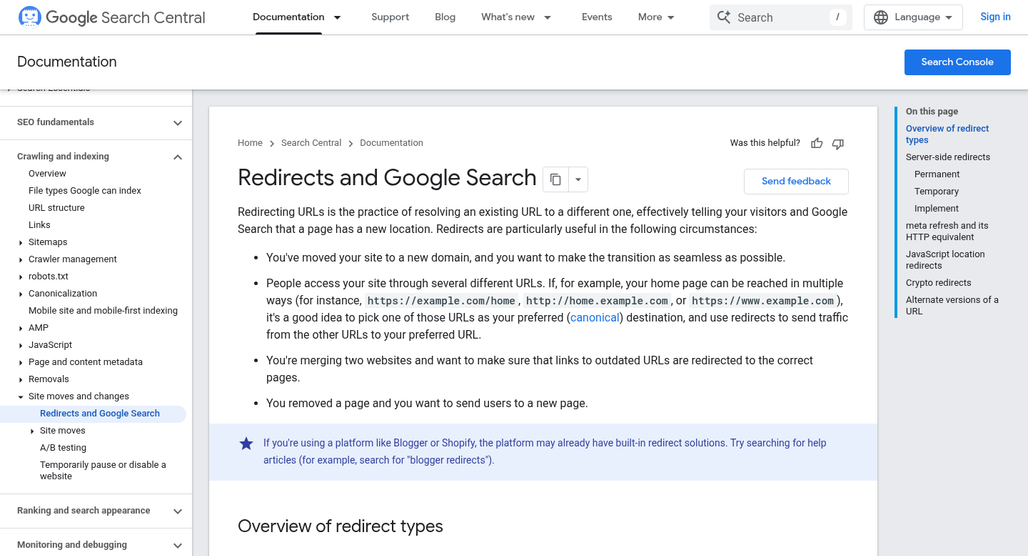Click the thumbs down not helpful icon
The height and width of the screenshot is (556, 1028).
(838, 143)
